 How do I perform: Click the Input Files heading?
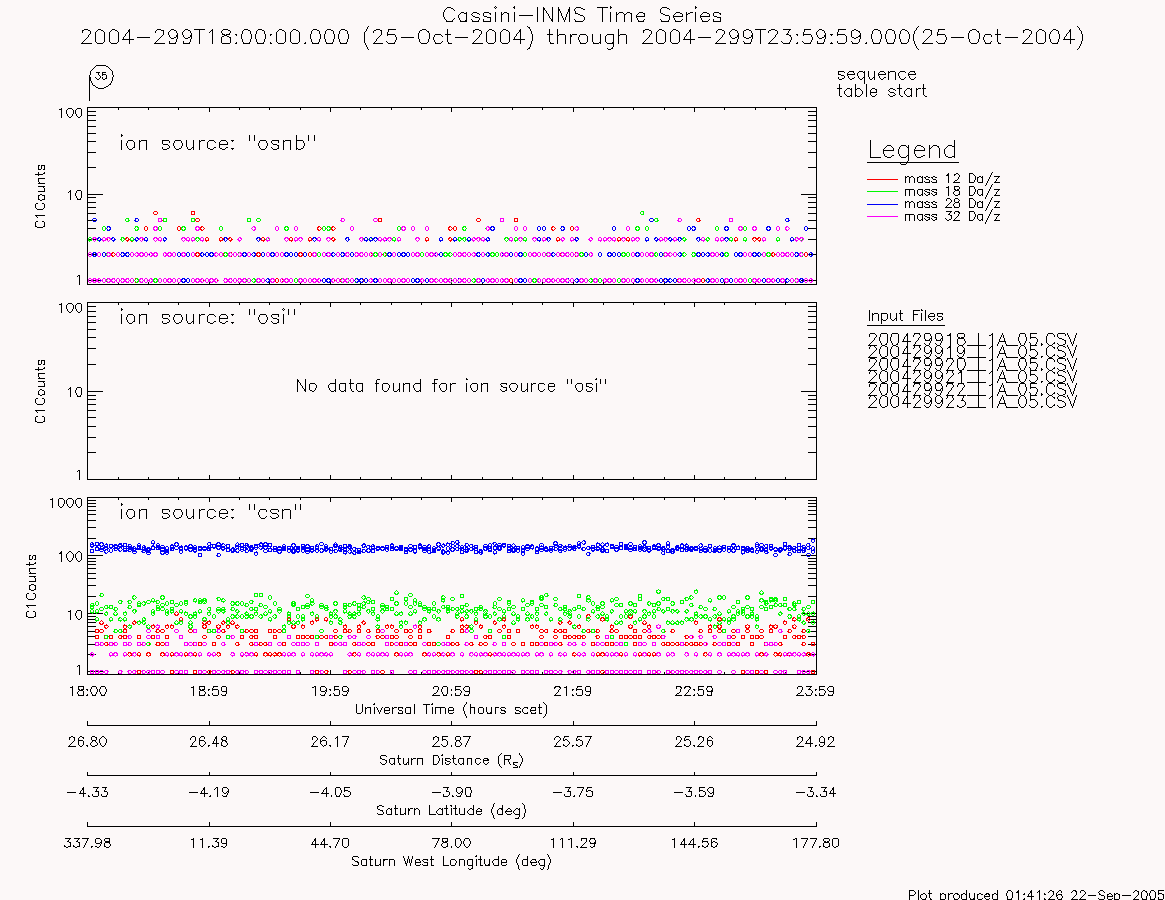point(906,317)
